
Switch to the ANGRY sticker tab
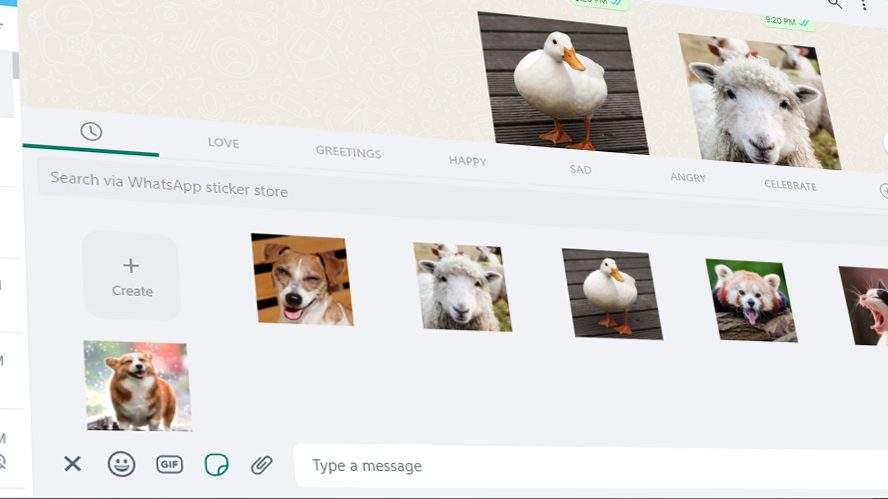[x=688, y=177]
